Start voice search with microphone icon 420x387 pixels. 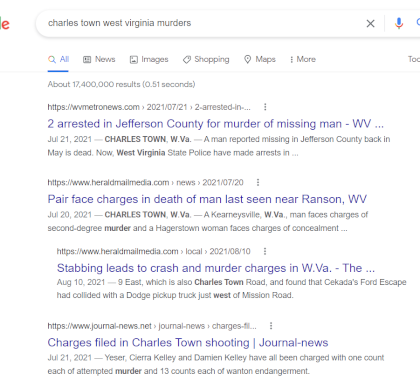399,23
